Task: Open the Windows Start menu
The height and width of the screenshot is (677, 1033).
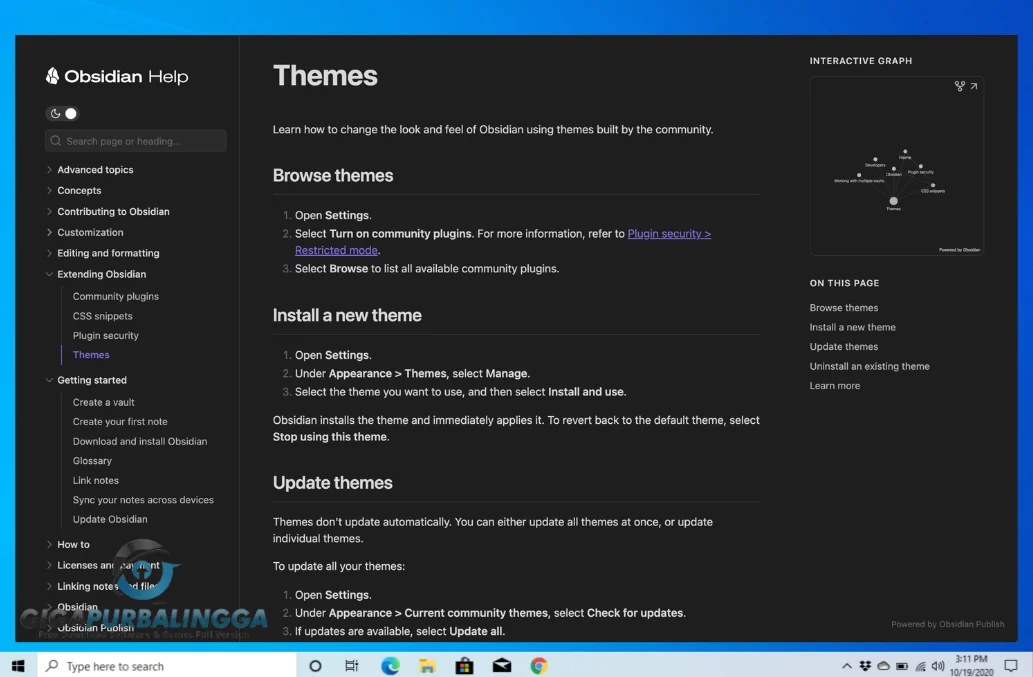Action: [x=18, y=666]
